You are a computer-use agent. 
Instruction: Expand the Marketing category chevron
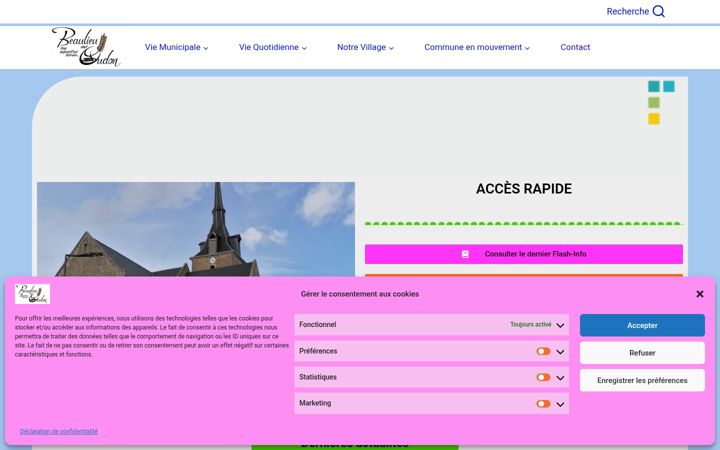coord(560,404)
